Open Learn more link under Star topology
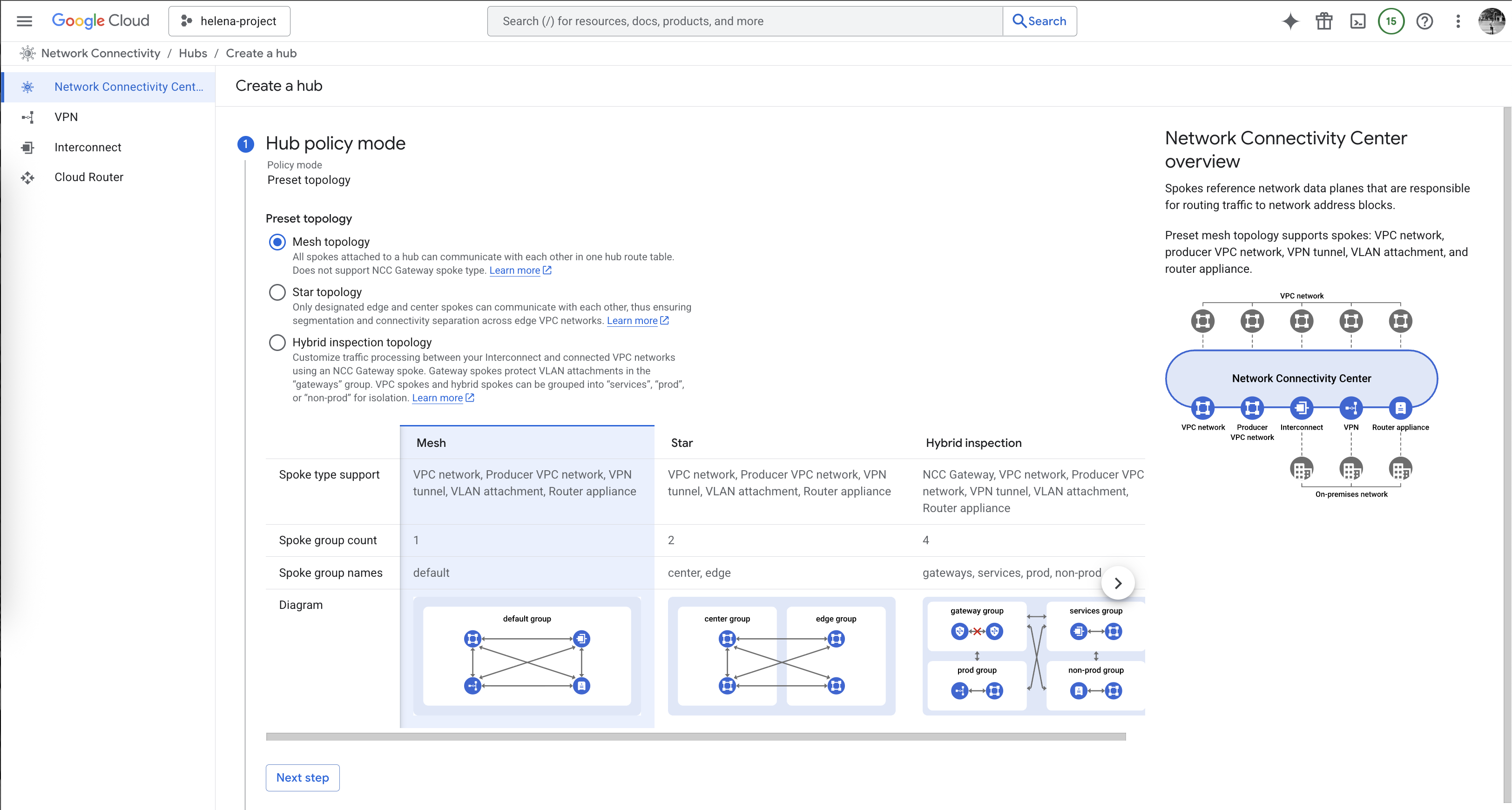This screenshot has width=1512, height=810. click(x=632, y=320)
